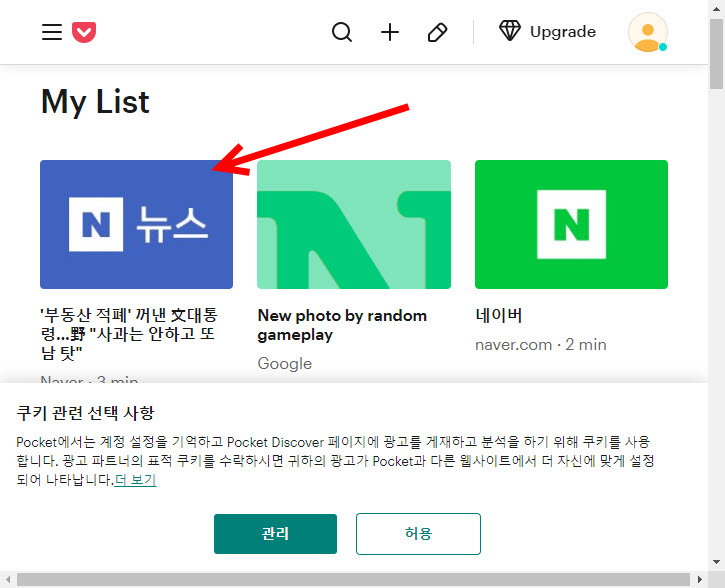Click the pencil bulk edit icon
Image resolution: width=725 pixels, height=588 pixels.
coord(437,32)
